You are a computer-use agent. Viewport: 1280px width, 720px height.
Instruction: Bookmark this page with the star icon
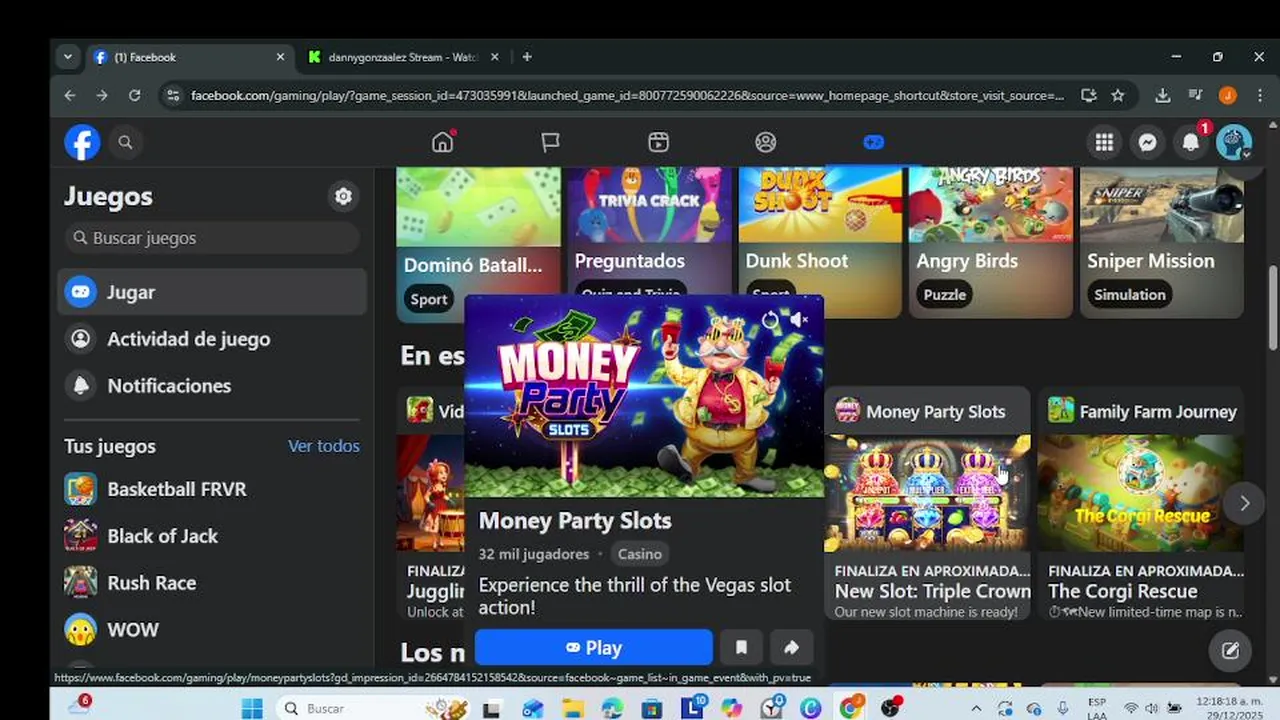1118,95
